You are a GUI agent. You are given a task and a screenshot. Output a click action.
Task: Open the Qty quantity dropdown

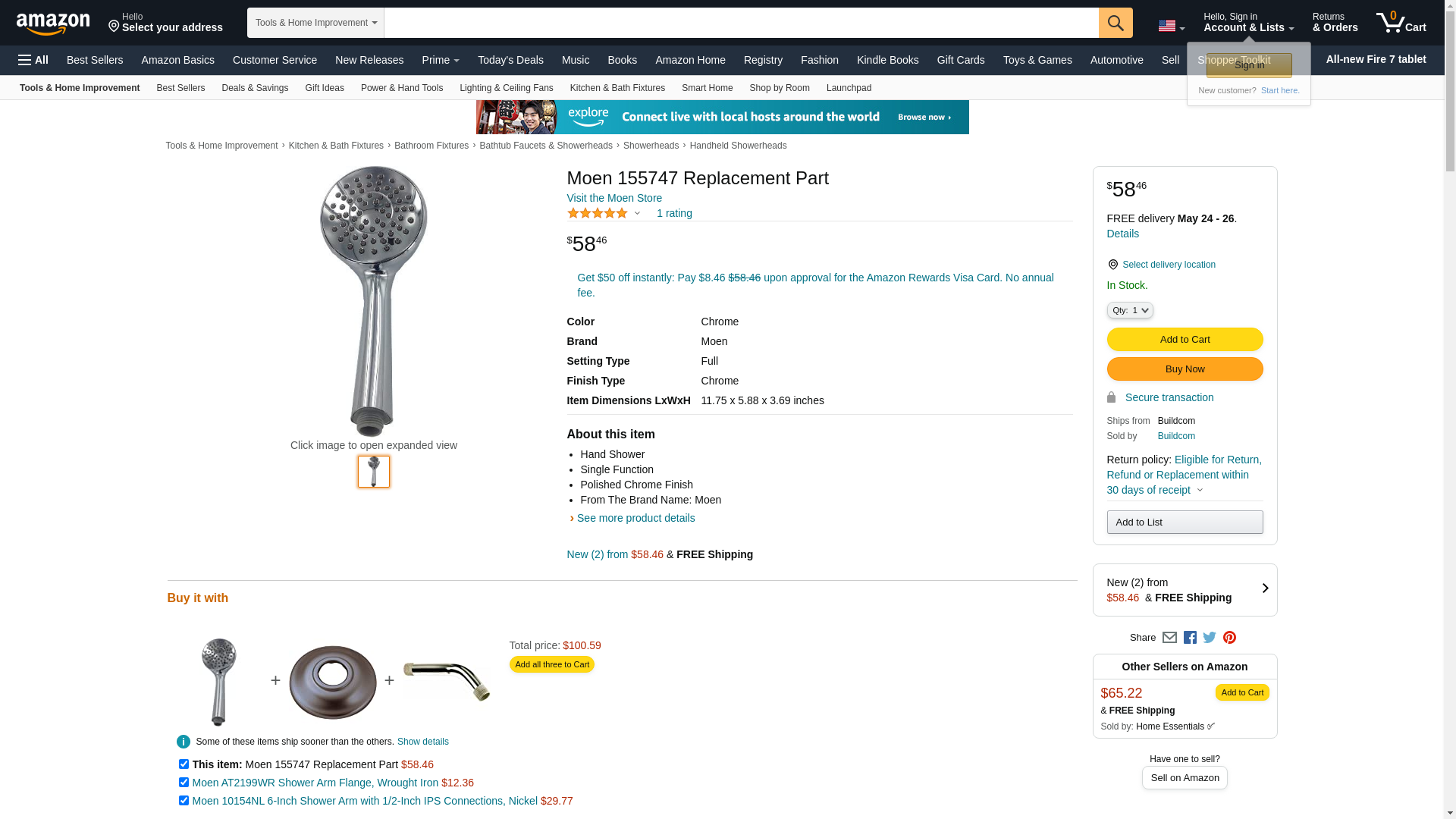pos(1130,310)
